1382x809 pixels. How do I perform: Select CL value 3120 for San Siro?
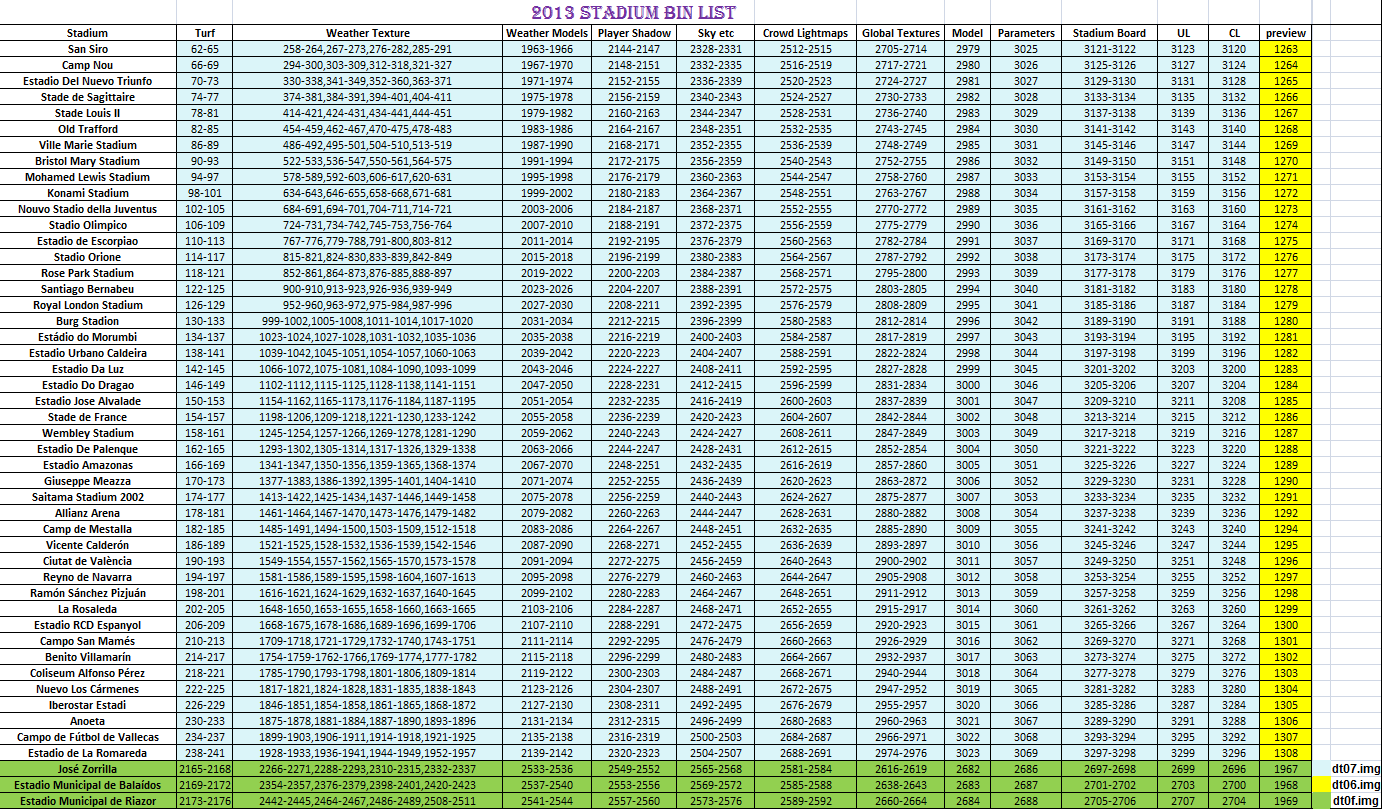1234,49
